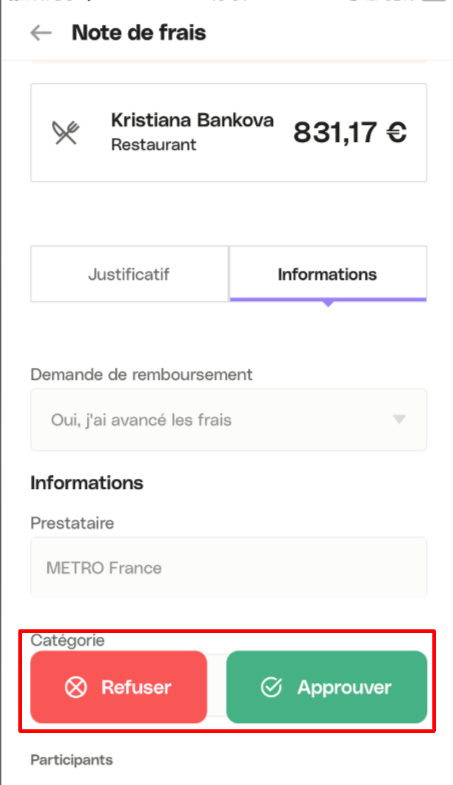The width and height of the screenshot is (453, 785).
Task: Click the Catégorie field label
Action: [68, 640]
